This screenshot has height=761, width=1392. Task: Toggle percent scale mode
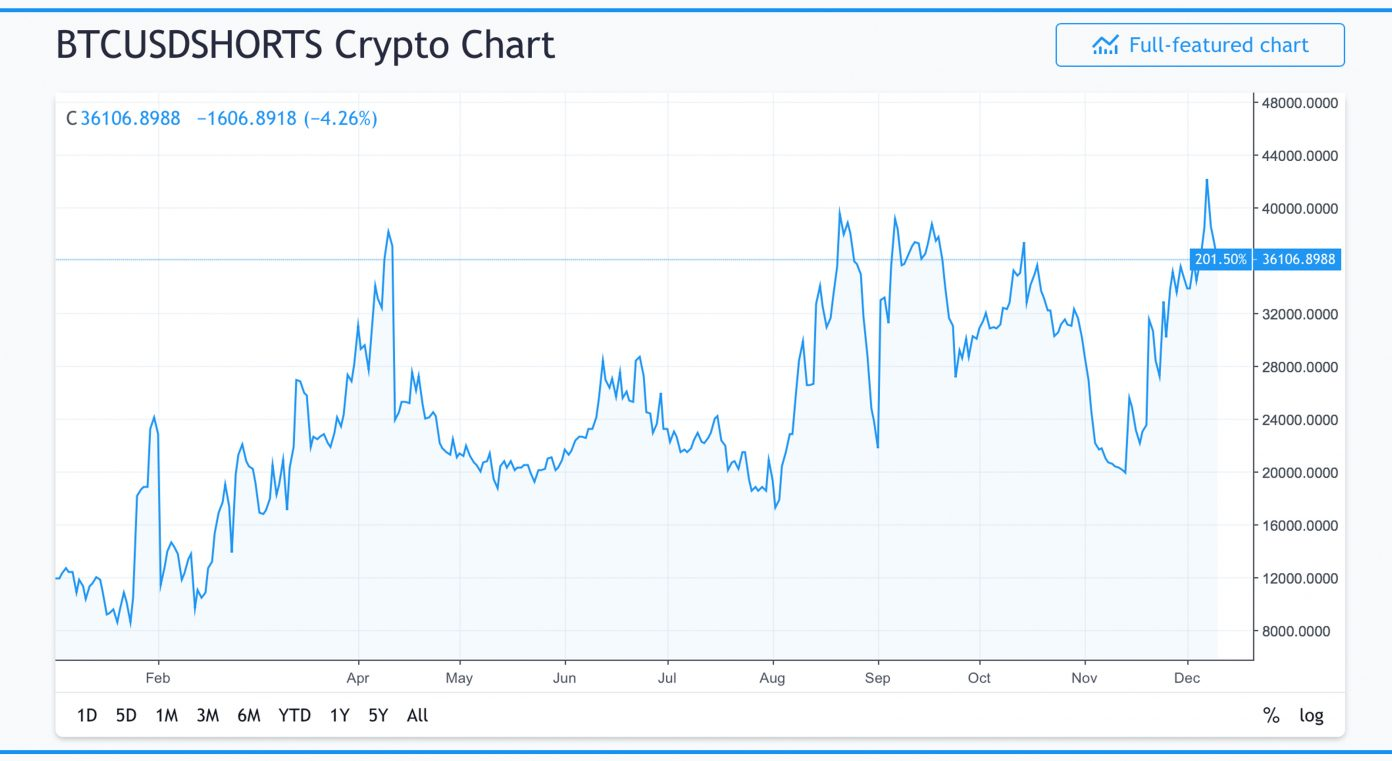(1271, 715)
